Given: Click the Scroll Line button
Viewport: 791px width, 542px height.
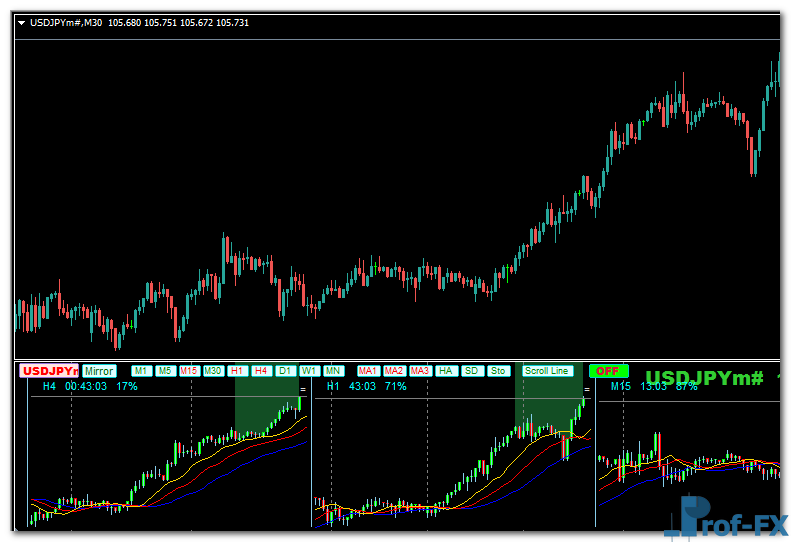Looking at the screenshot, I should tap(546, 371).
